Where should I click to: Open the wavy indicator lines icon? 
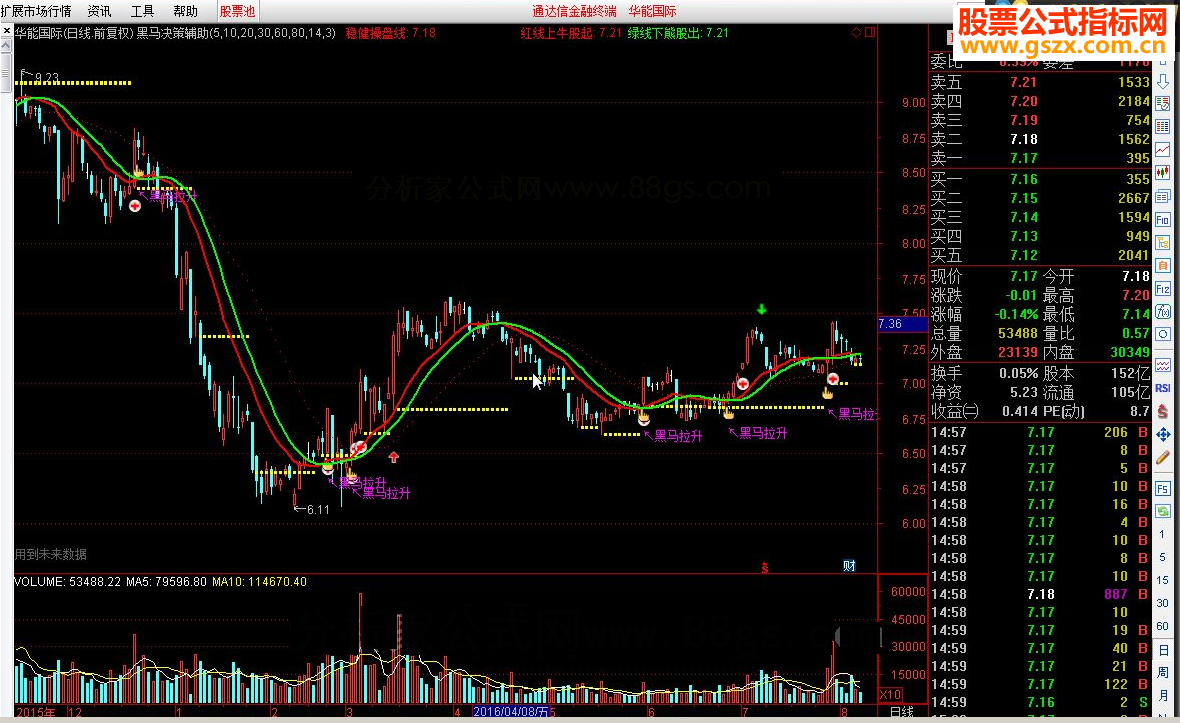(x=1163, y=366)
